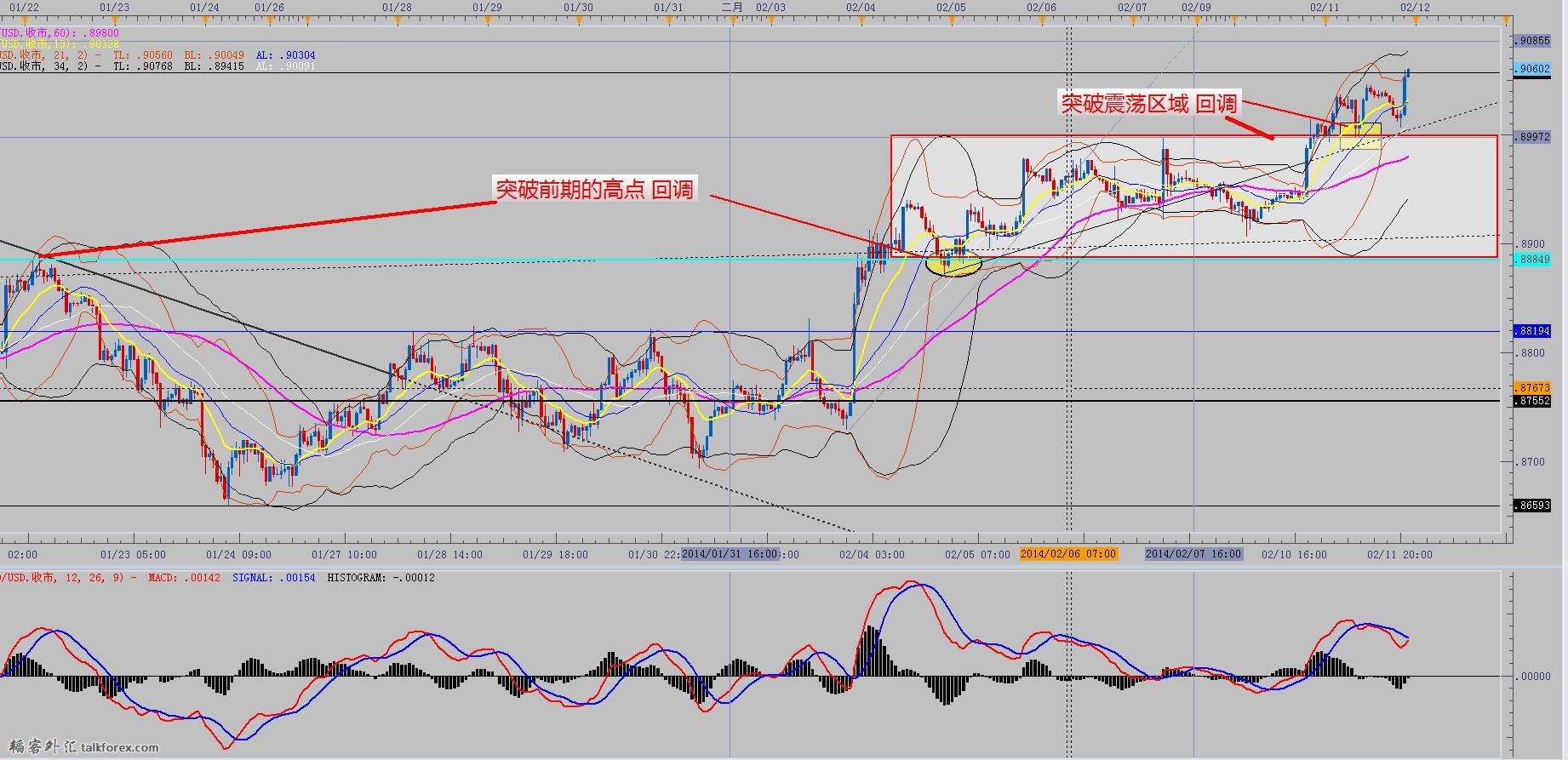Click the SIGNAL: .00154 readout
Screen dimensions: 1568x760
point(274,578)
